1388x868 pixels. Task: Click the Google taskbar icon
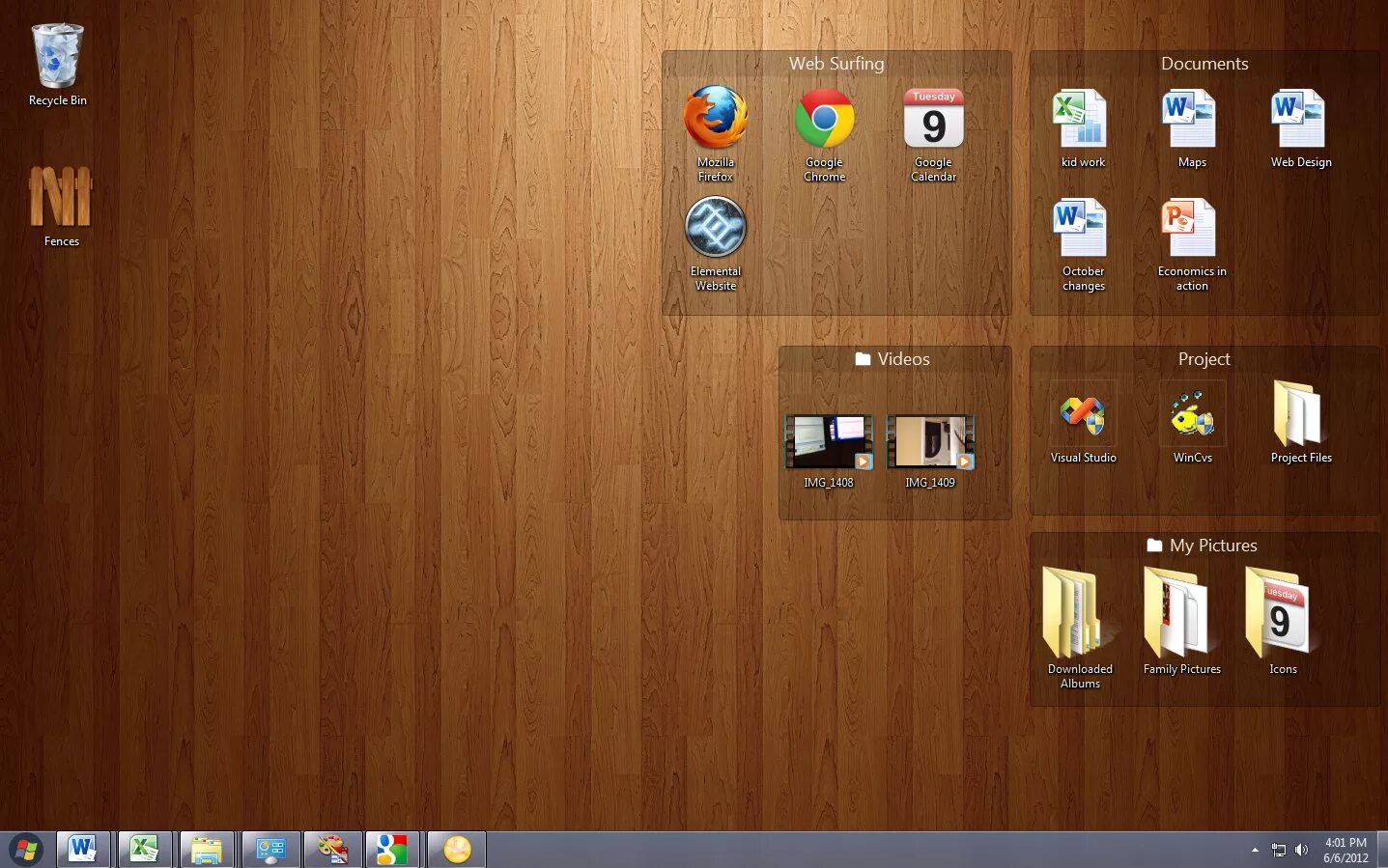pyautogui.click(x=392, y=850)
